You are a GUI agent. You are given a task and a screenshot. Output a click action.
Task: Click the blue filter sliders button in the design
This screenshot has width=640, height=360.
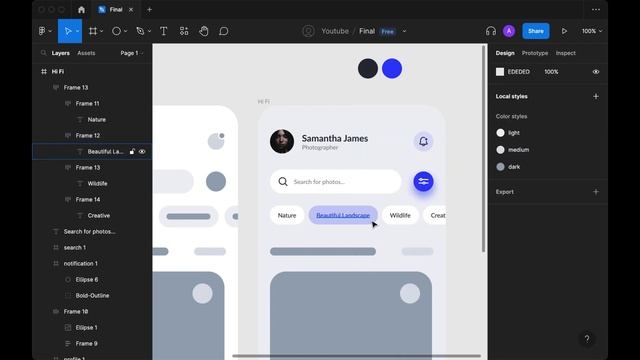click(x=423, y=182)
